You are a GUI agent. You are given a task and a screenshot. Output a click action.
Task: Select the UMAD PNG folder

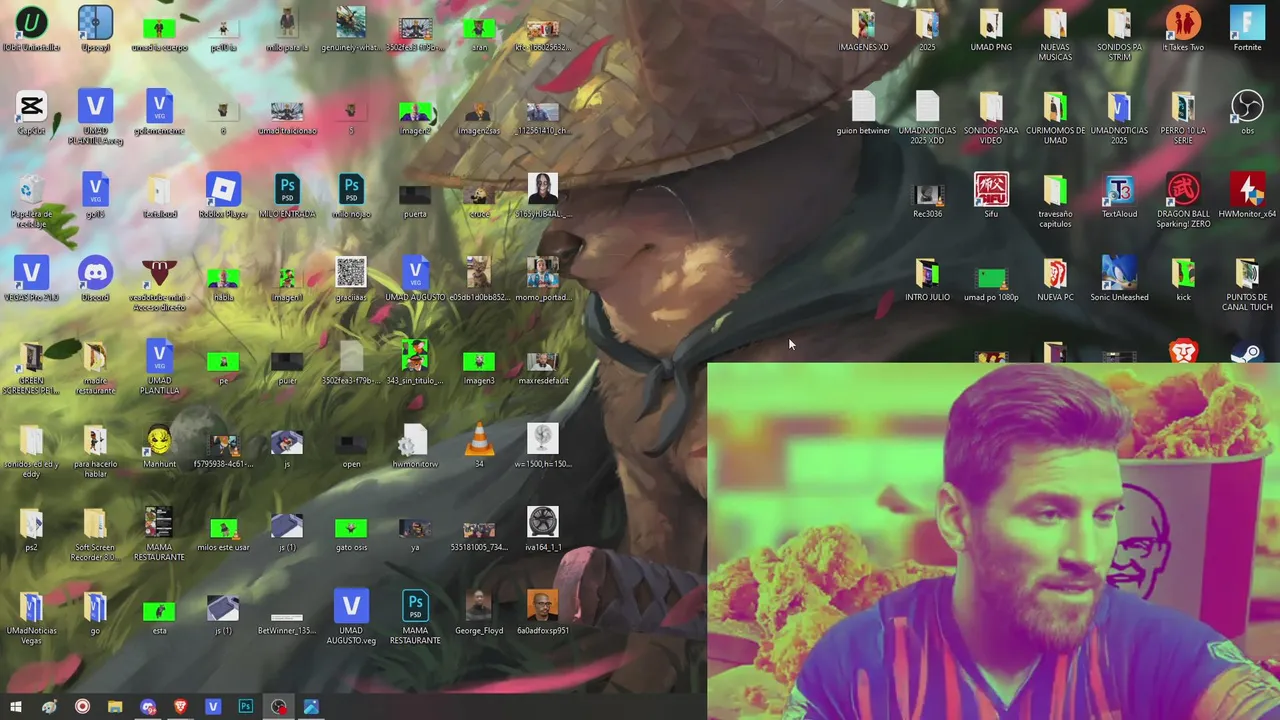click(991, 29)
